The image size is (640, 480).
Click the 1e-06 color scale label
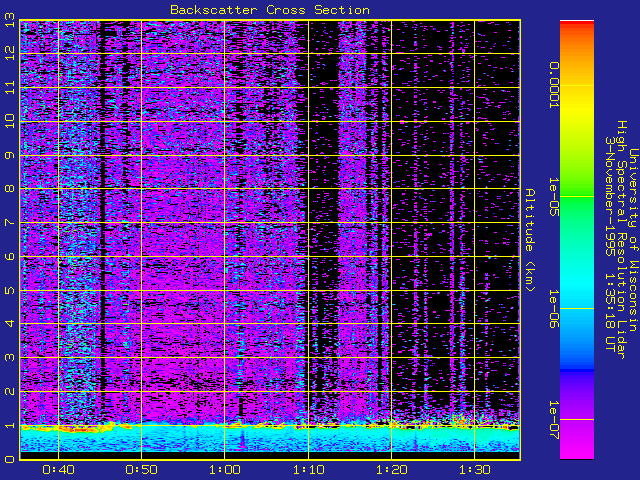click(554, 309)
